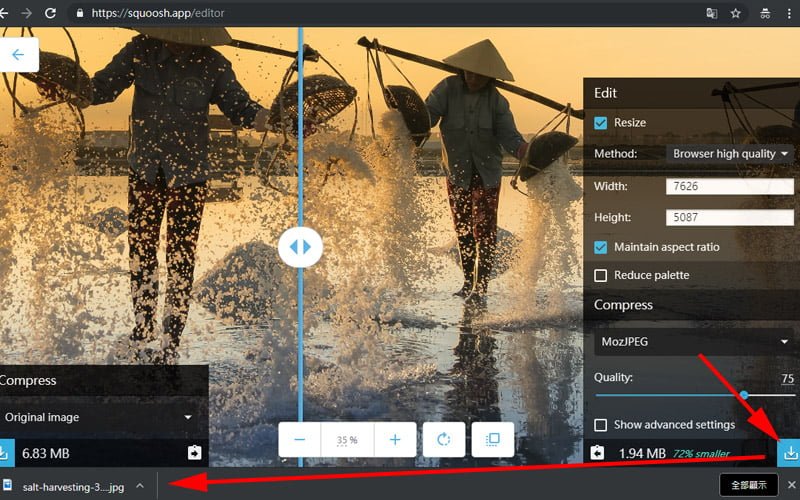Click the 全部顯示 show all button
The width and height of the screenshot is (800, 500).
[x=748, y=485]
